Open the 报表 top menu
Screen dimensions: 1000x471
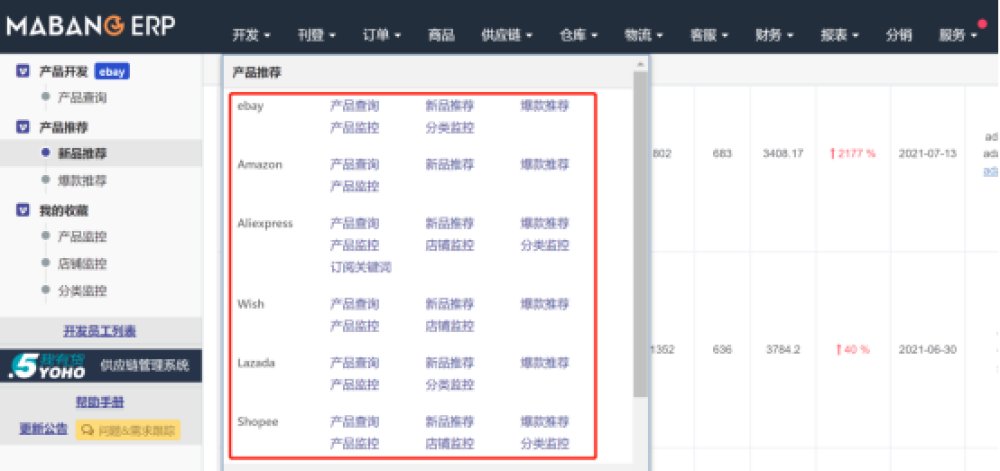click(840, 36)
